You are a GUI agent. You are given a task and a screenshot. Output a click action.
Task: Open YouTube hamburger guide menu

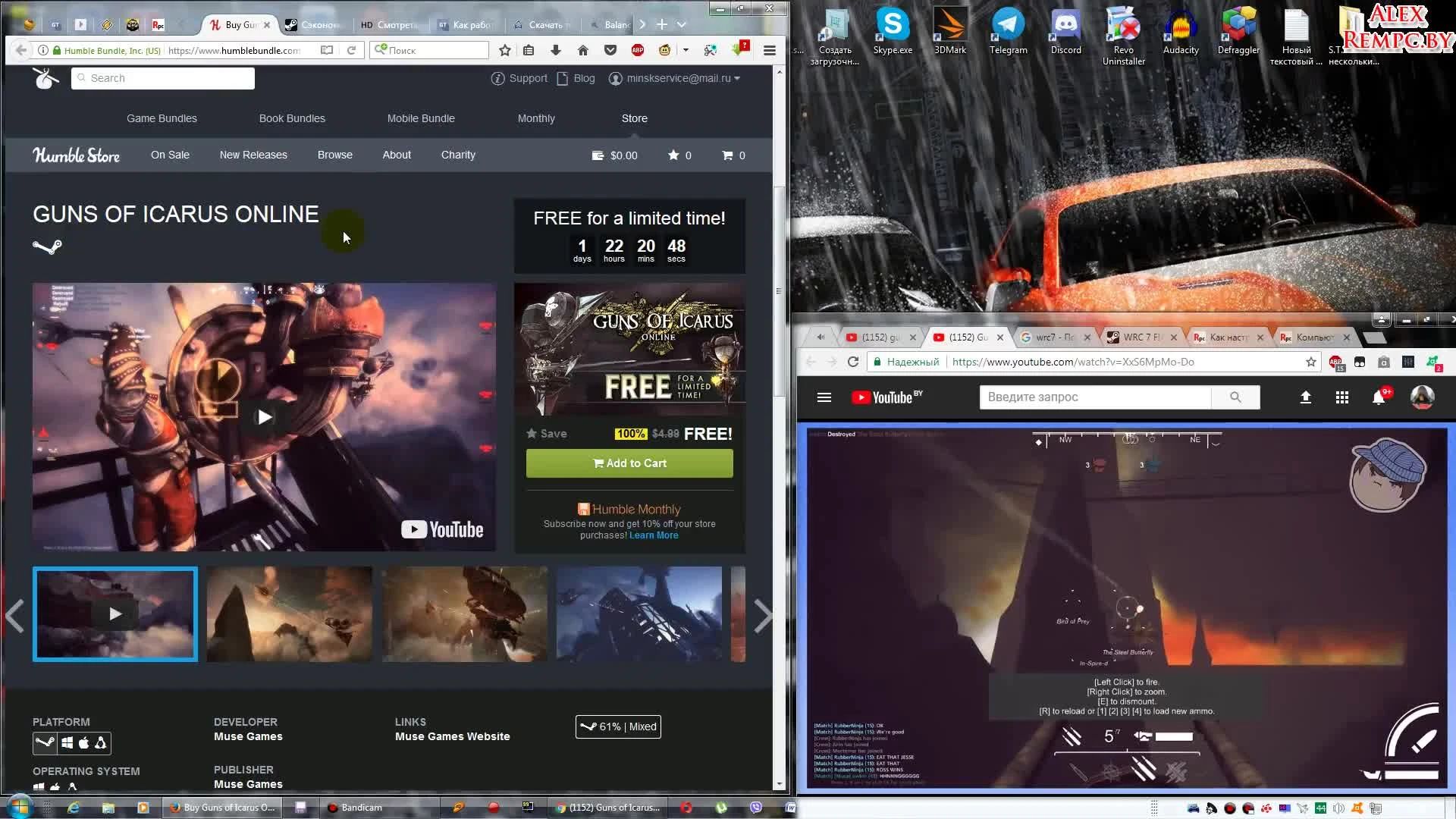coord(824,397)
